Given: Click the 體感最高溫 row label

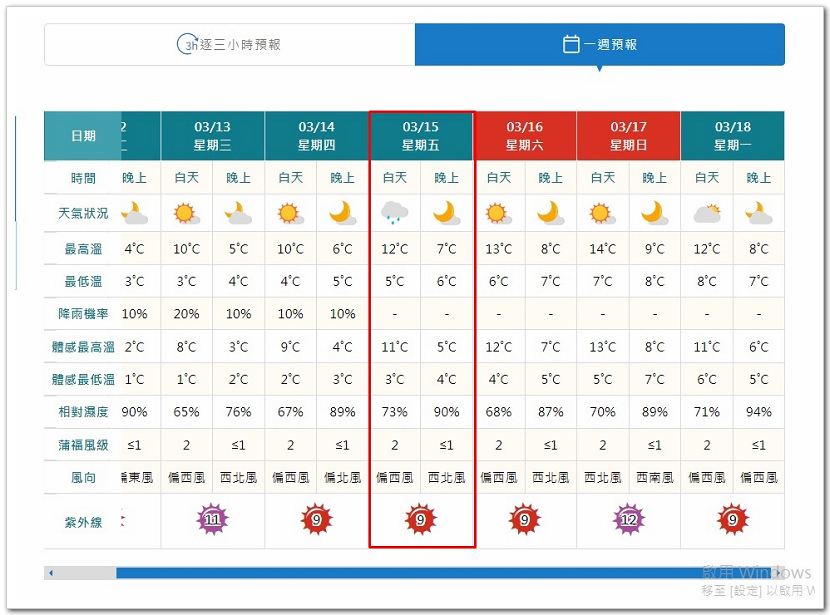Looking at the screenshot, I should click(x=83, y=347).
